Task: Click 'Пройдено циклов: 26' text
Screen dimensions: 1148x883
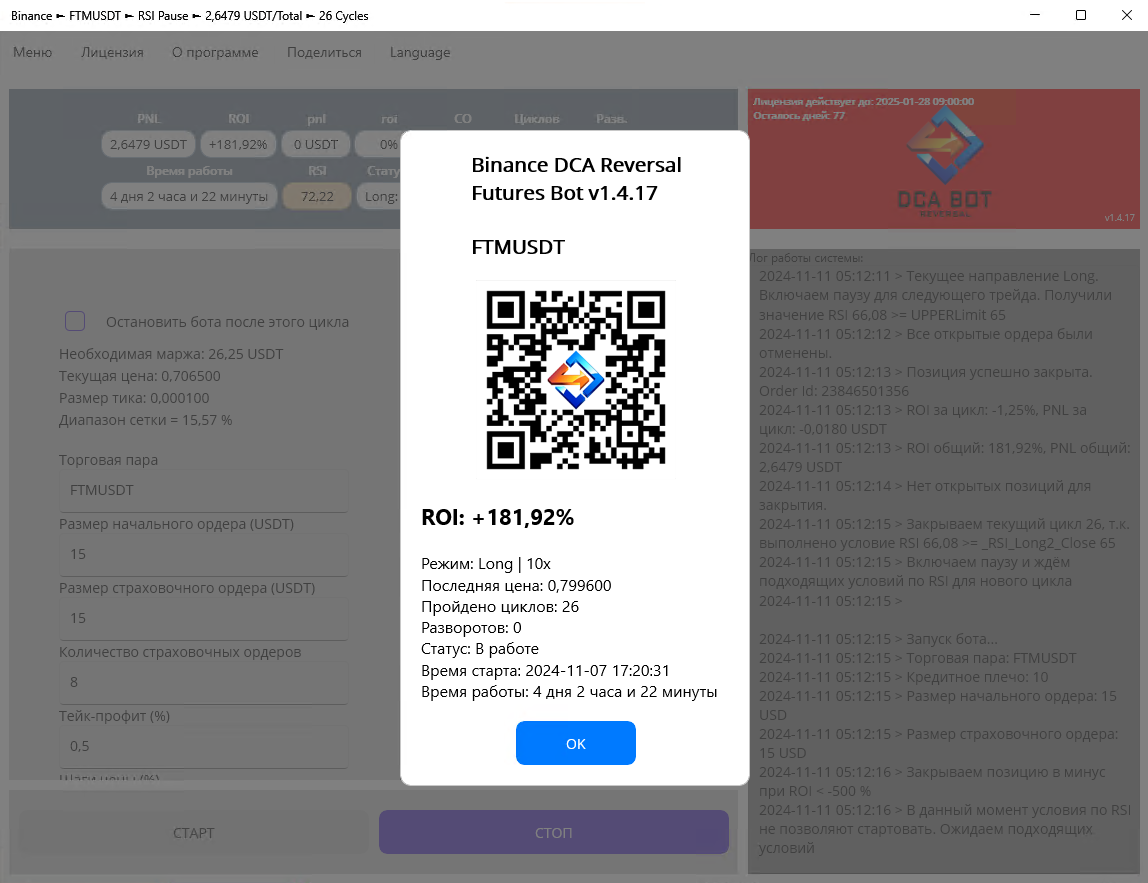Action: pyautogui.click(x=500, y=607)
